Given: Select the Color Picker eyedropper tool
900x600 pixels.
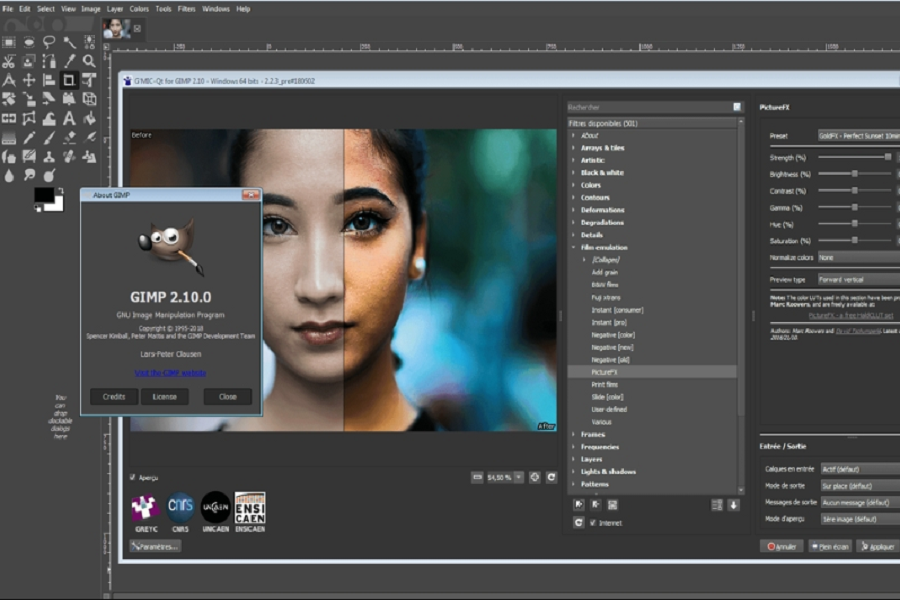Looking at the screenshot, I should click(69, 61).
